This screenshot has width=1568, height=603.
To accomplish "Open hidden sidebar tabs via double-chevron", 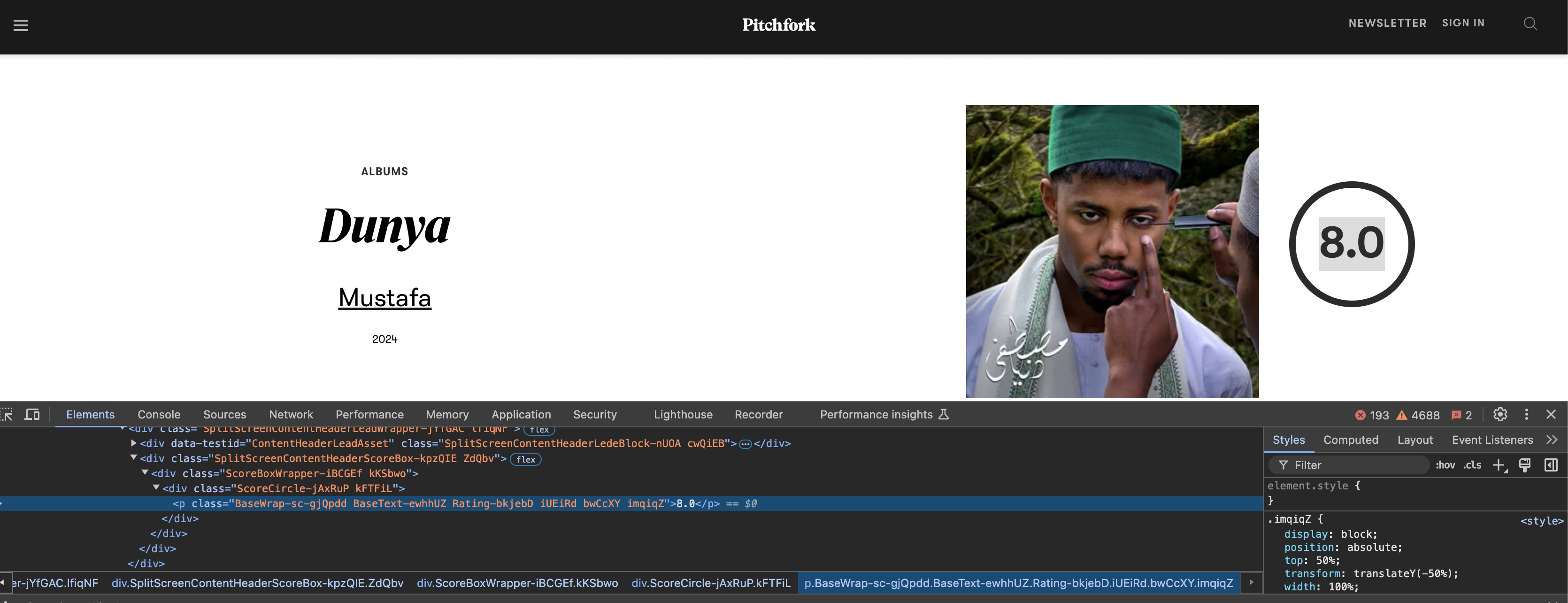I will [1552, 440].
